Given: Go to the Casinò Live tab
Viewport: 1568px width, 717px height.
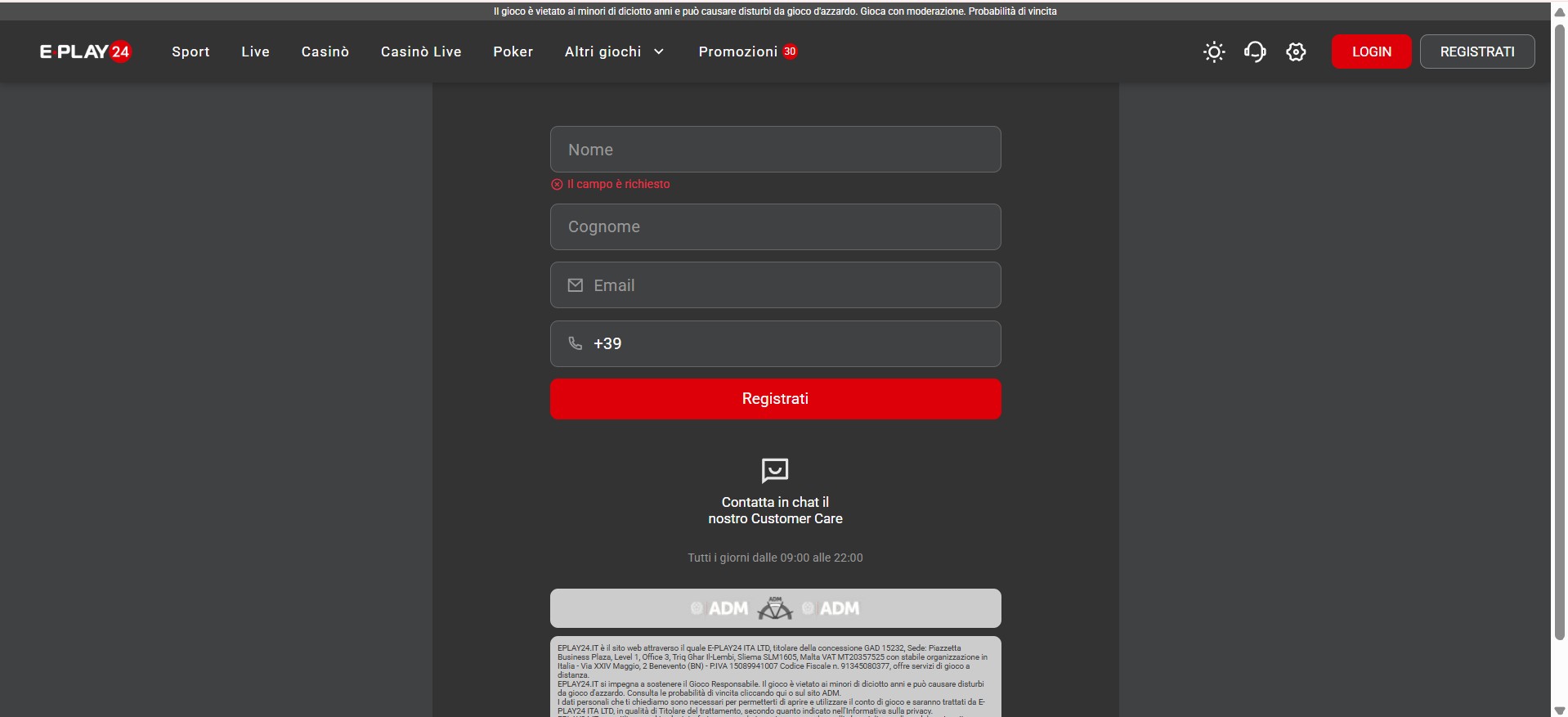Looking at the screenshot, I should click(x=421, y=52).
